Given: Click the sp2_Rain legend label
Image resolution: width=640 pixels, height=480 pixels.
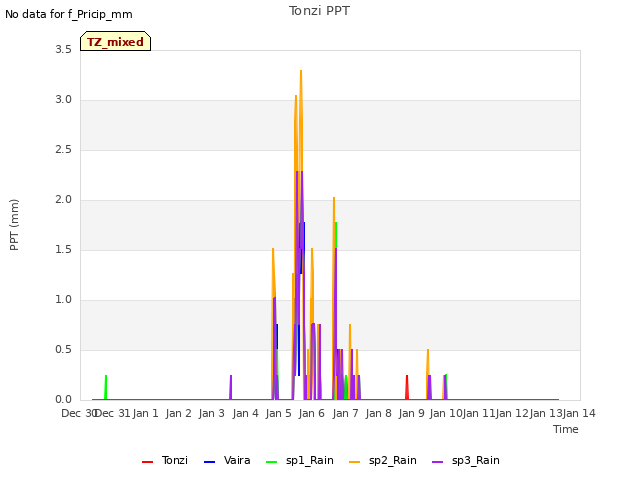Looking at the screenshot, I should coord(393,460).
